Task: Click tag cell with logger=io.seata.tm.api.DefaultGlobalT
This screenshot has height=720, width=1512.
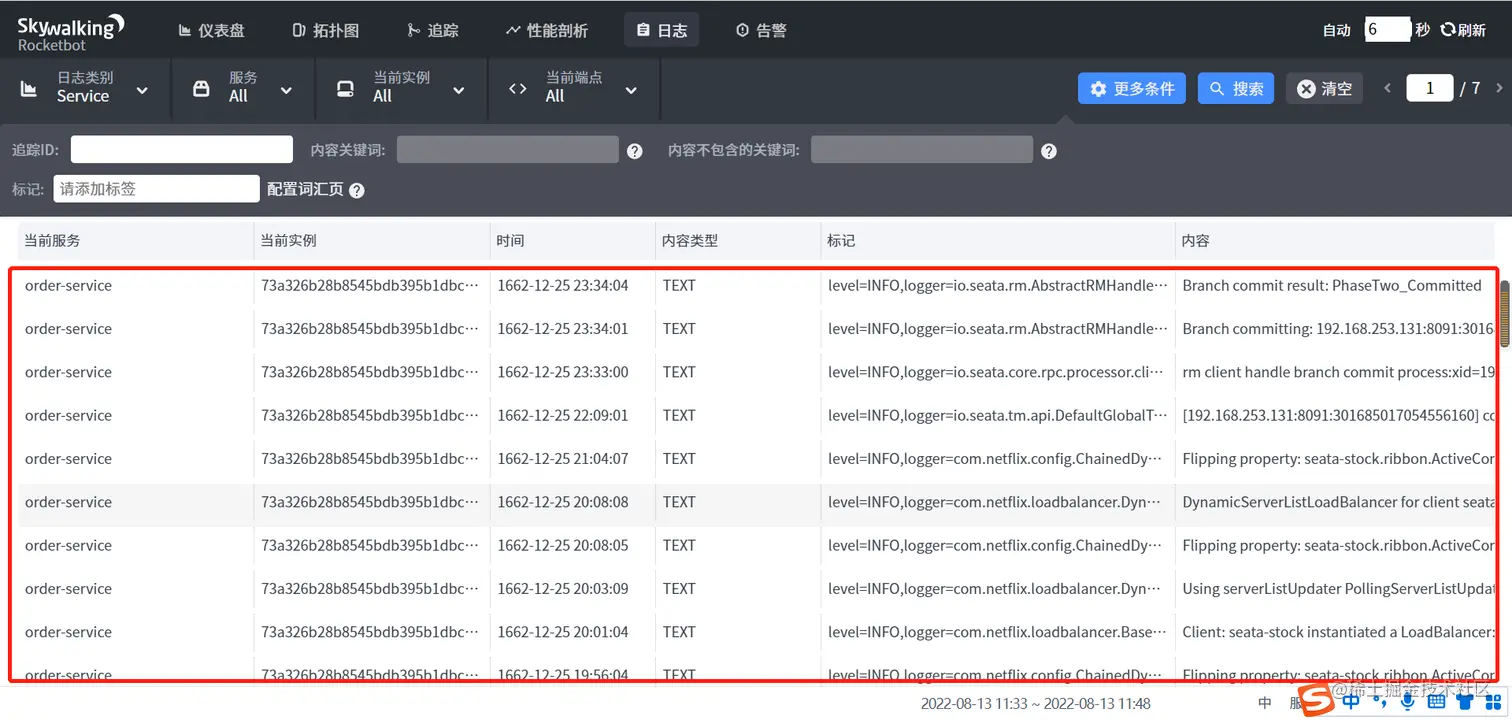Action: pyautogui.click(x=998, y=415)
